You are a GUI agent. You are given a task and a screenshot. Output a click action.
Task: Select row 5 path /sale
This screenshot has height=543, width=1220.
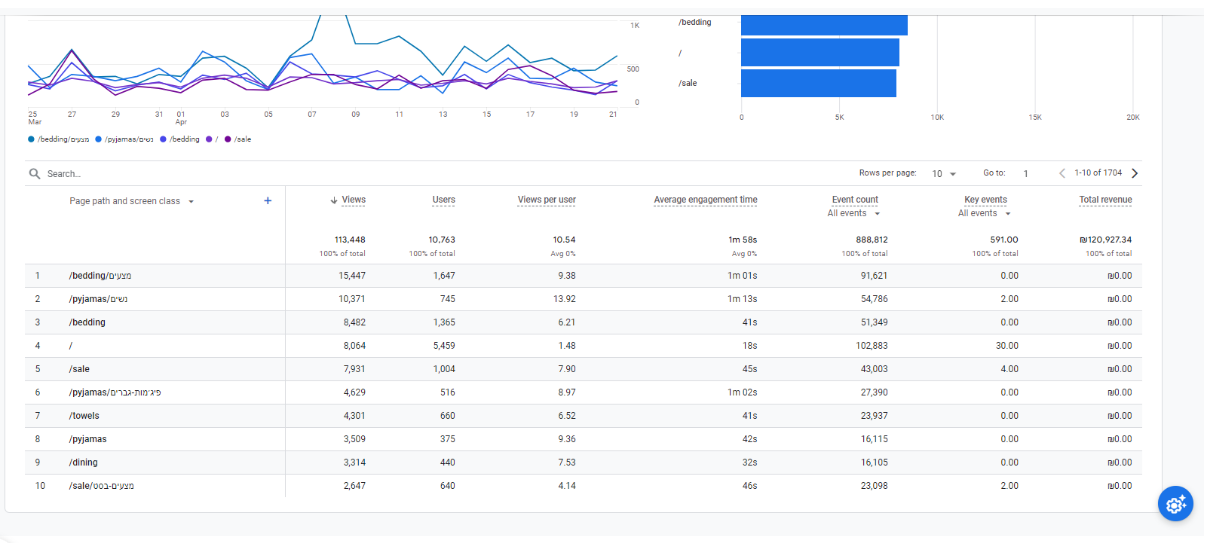pos(79,369)
